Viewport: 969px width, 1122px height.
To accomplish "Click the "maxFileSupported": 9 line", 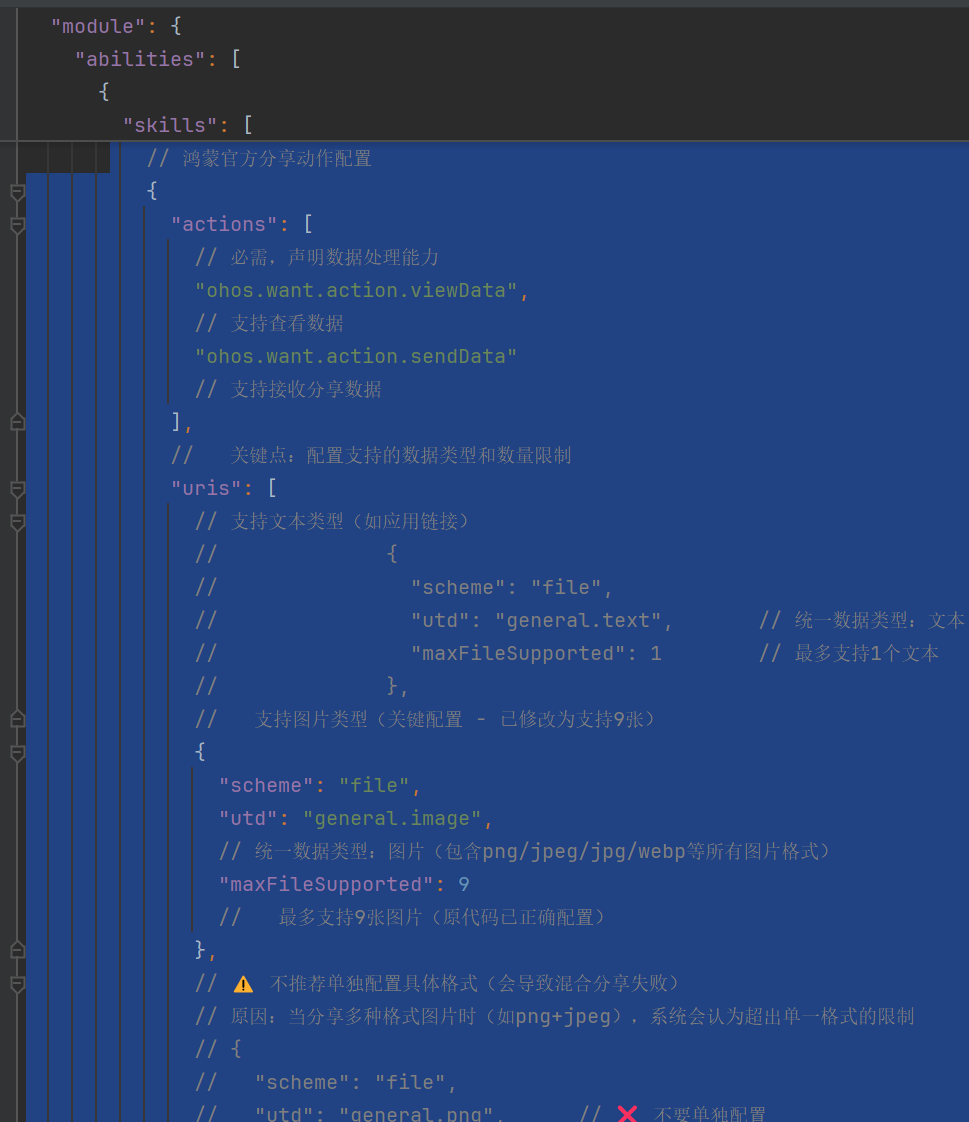I will point(344,884).
